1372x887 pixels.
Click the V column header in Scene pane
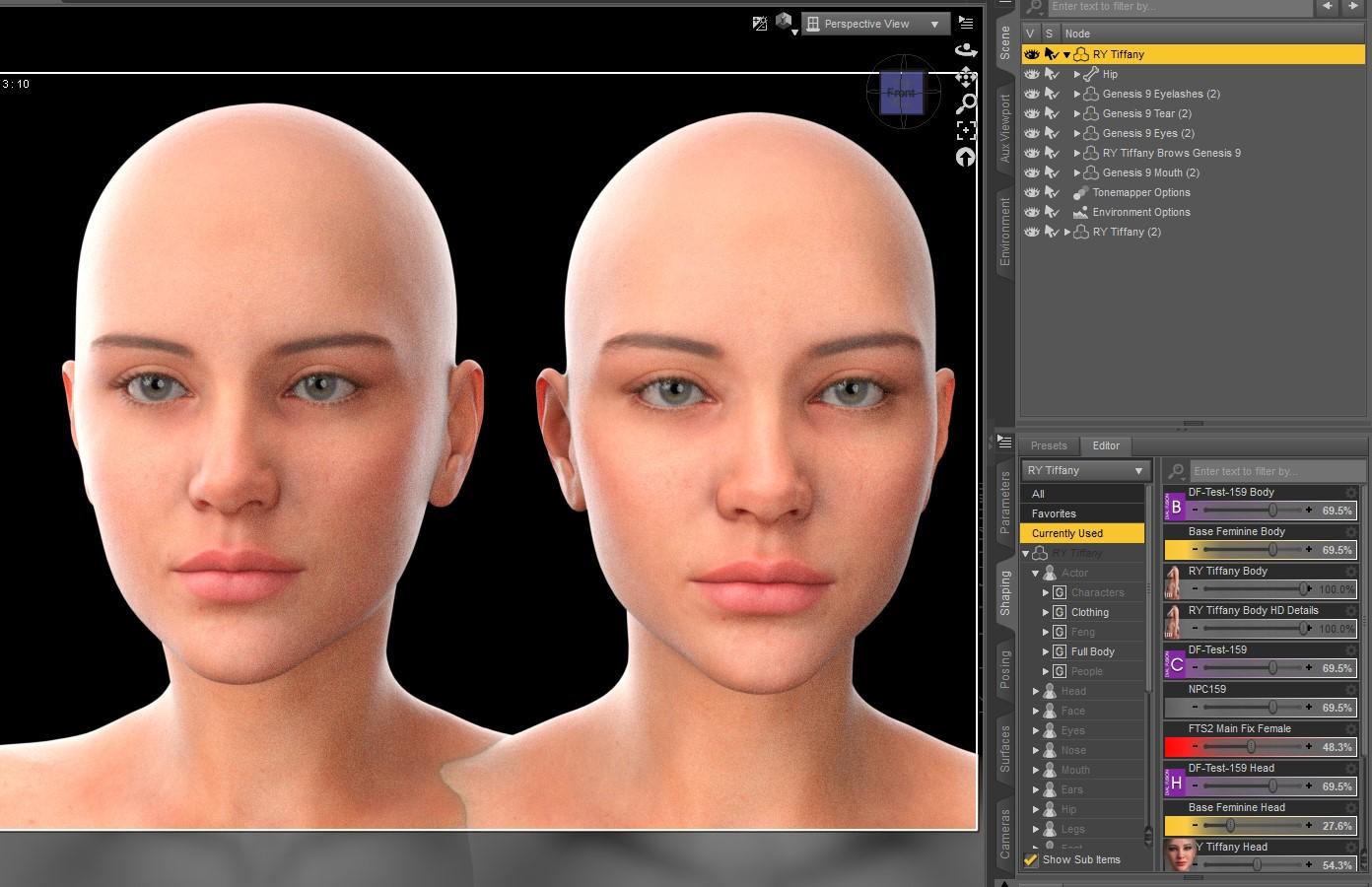pos(1030,34)
